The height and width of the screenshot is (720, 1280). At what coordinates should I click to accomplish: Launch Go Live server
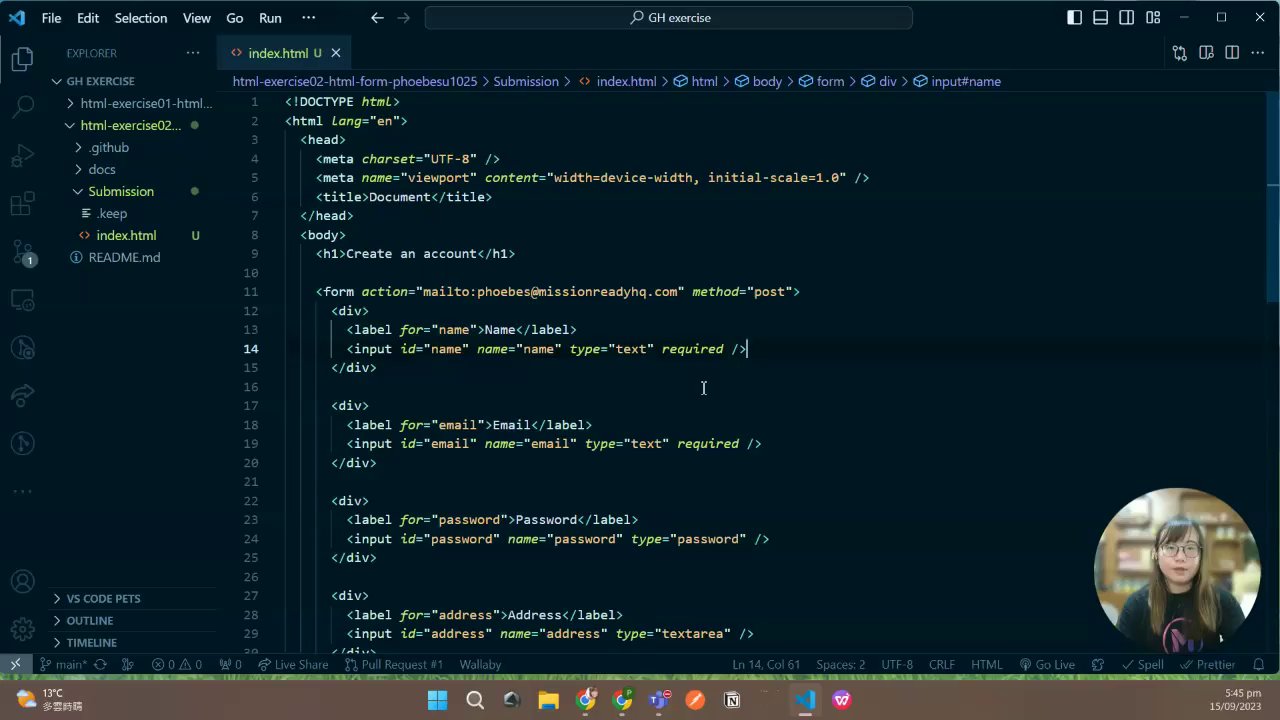point(1047,664)
